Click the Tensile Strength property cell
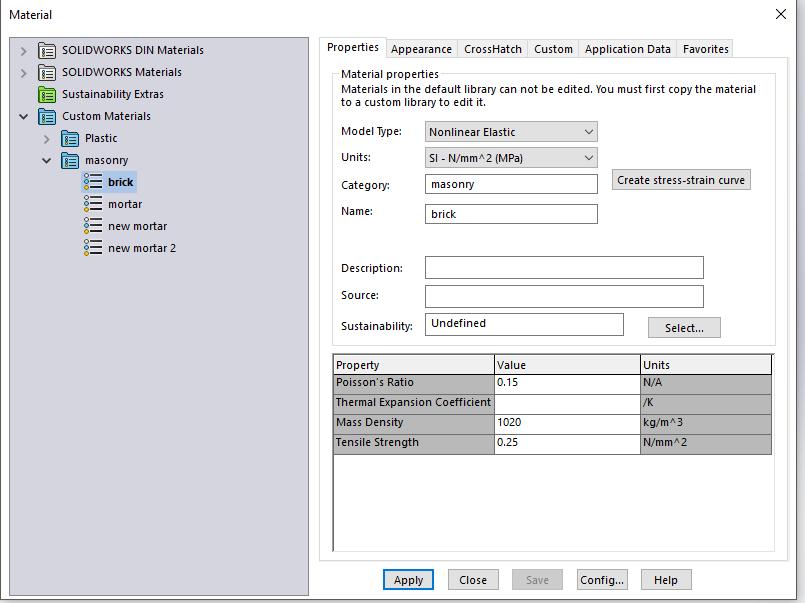Viewport: 805px width, 603px height. pyautogui.click(x=414, y=443)
